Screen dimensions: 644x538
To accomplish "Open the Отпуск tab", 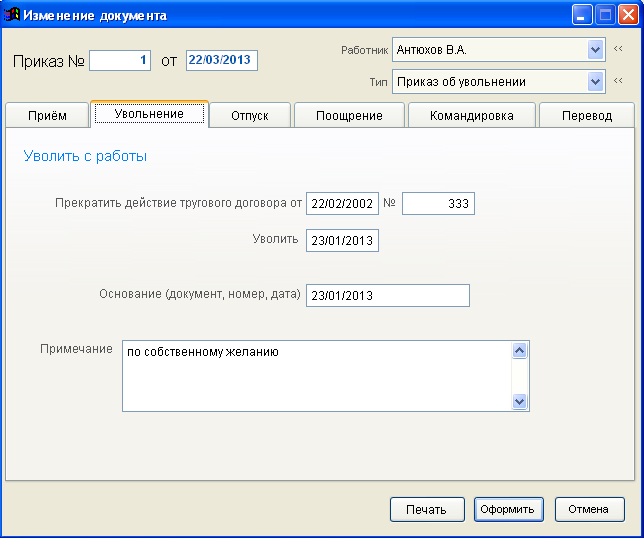I will pyautogui.click(x=250, y=115).
